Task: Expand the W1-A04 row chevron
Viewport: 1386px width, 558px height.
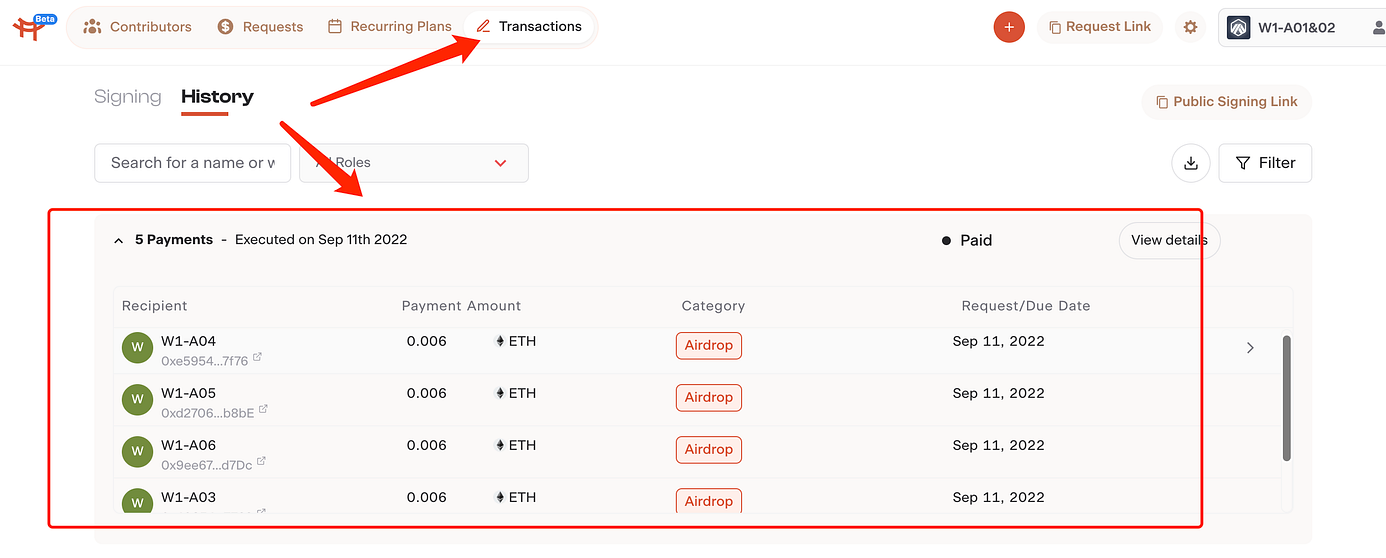Action: (x=1250, y=348)
